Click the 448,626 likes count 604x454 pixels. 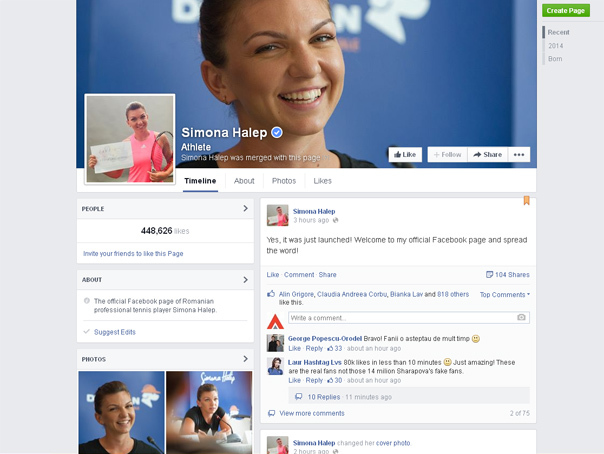coord(165,231)
